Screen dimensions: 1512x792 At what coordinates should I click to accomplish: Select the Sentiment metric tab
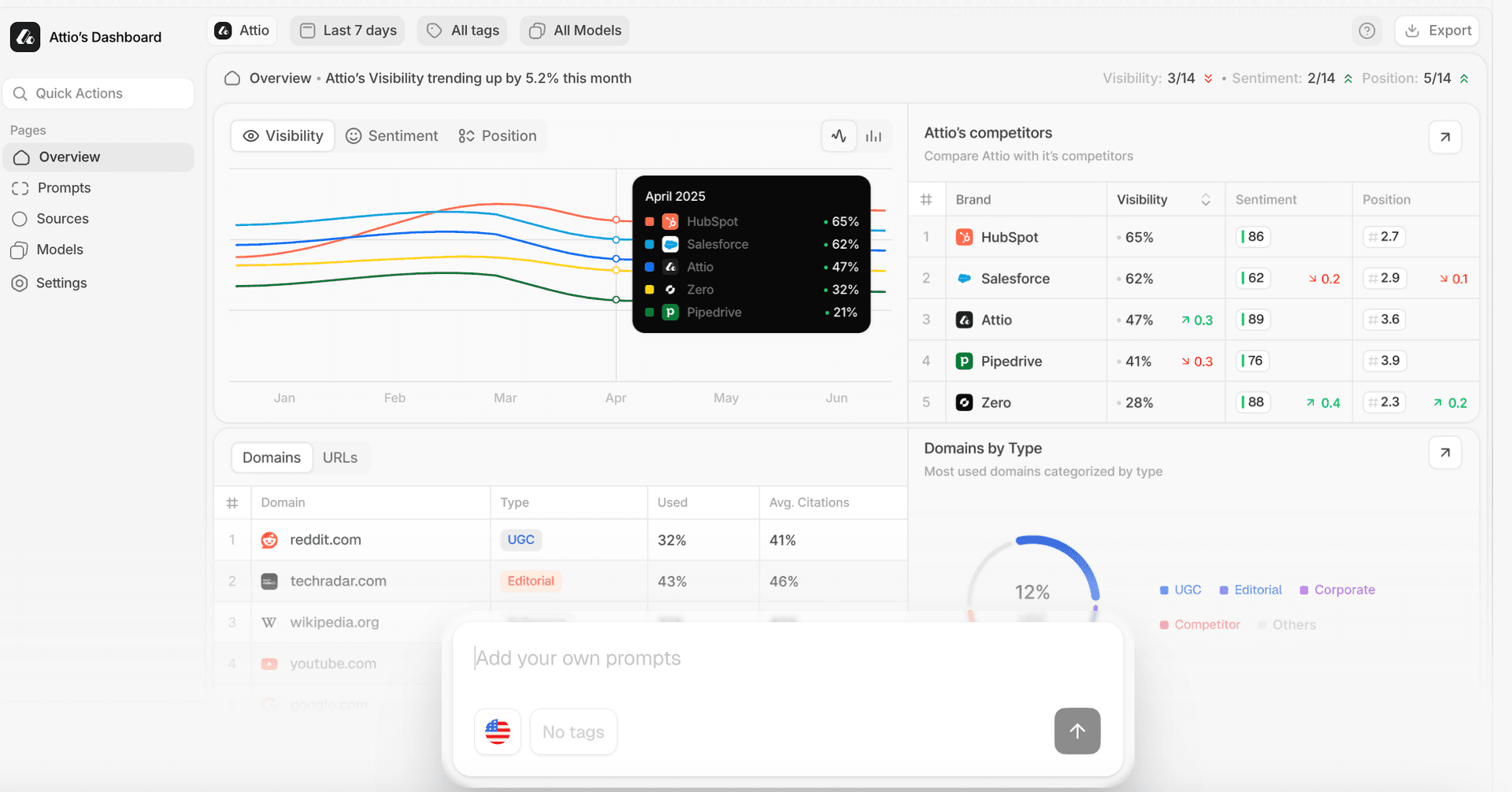(x=392, y=136)
